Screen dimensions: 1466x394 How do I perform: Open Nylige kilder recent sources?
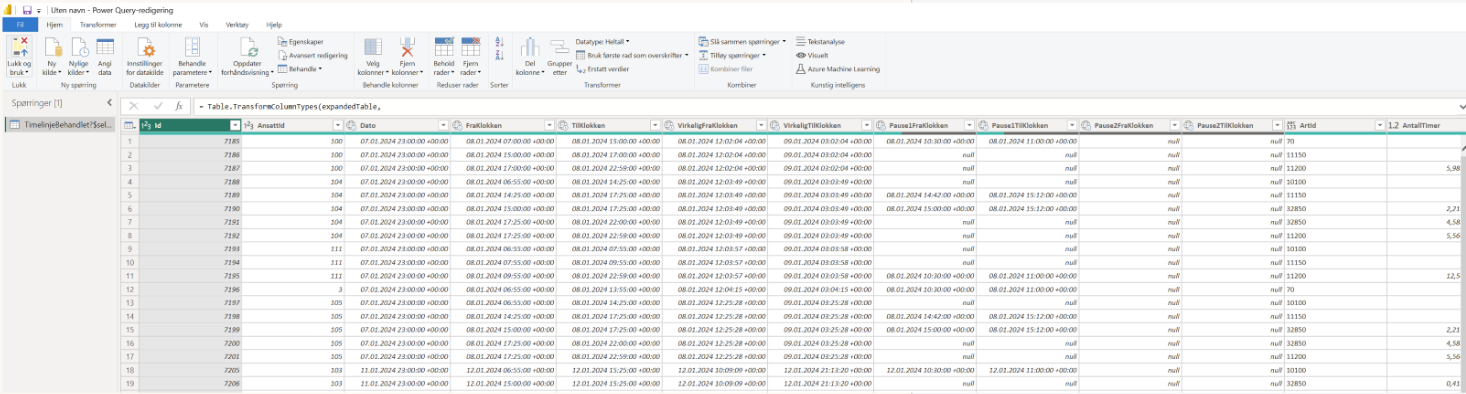coord(78,55)
